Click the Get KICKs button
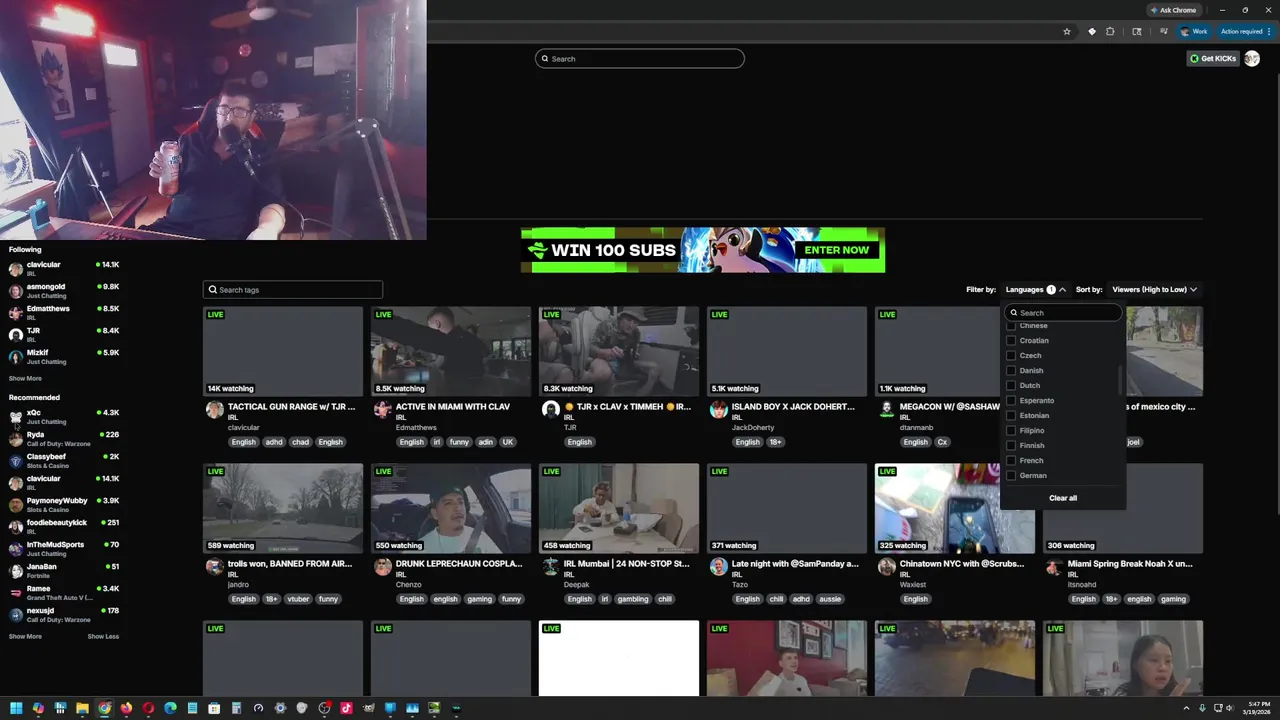Image resolution: width=1280 pixels, height=720 pixels. (x=1213, y=58)
